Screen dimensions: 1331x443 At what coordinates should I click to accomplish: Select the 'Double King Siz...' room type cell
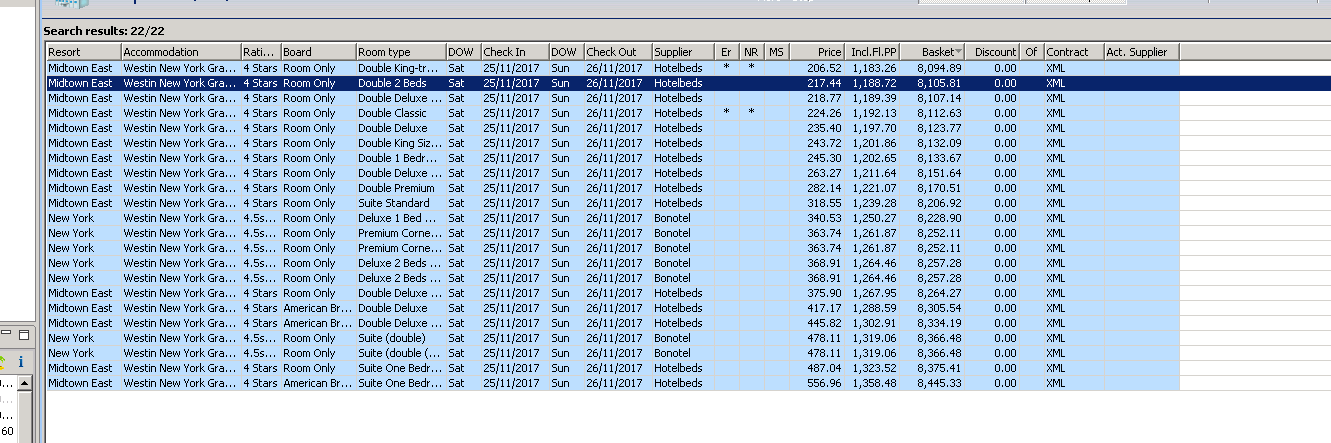[401, 143]
